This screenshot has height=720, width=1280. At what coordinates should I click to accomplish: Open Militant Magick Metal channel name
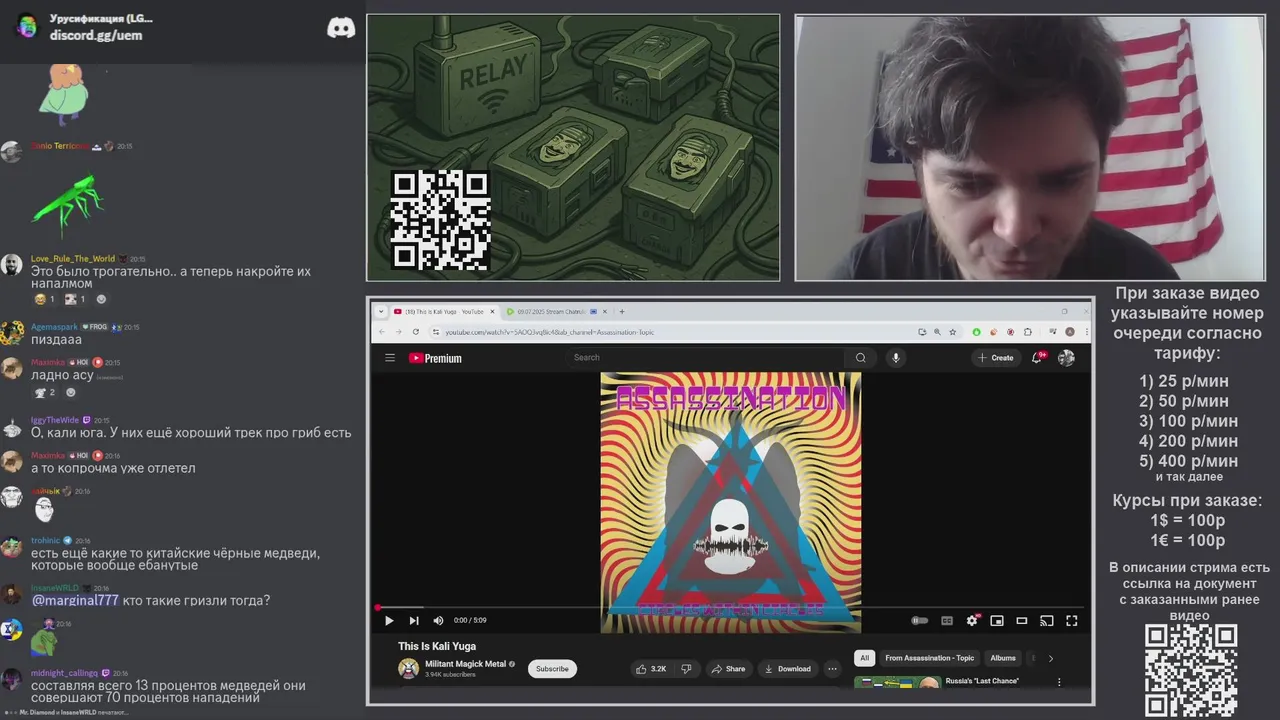tap(466, 664)
